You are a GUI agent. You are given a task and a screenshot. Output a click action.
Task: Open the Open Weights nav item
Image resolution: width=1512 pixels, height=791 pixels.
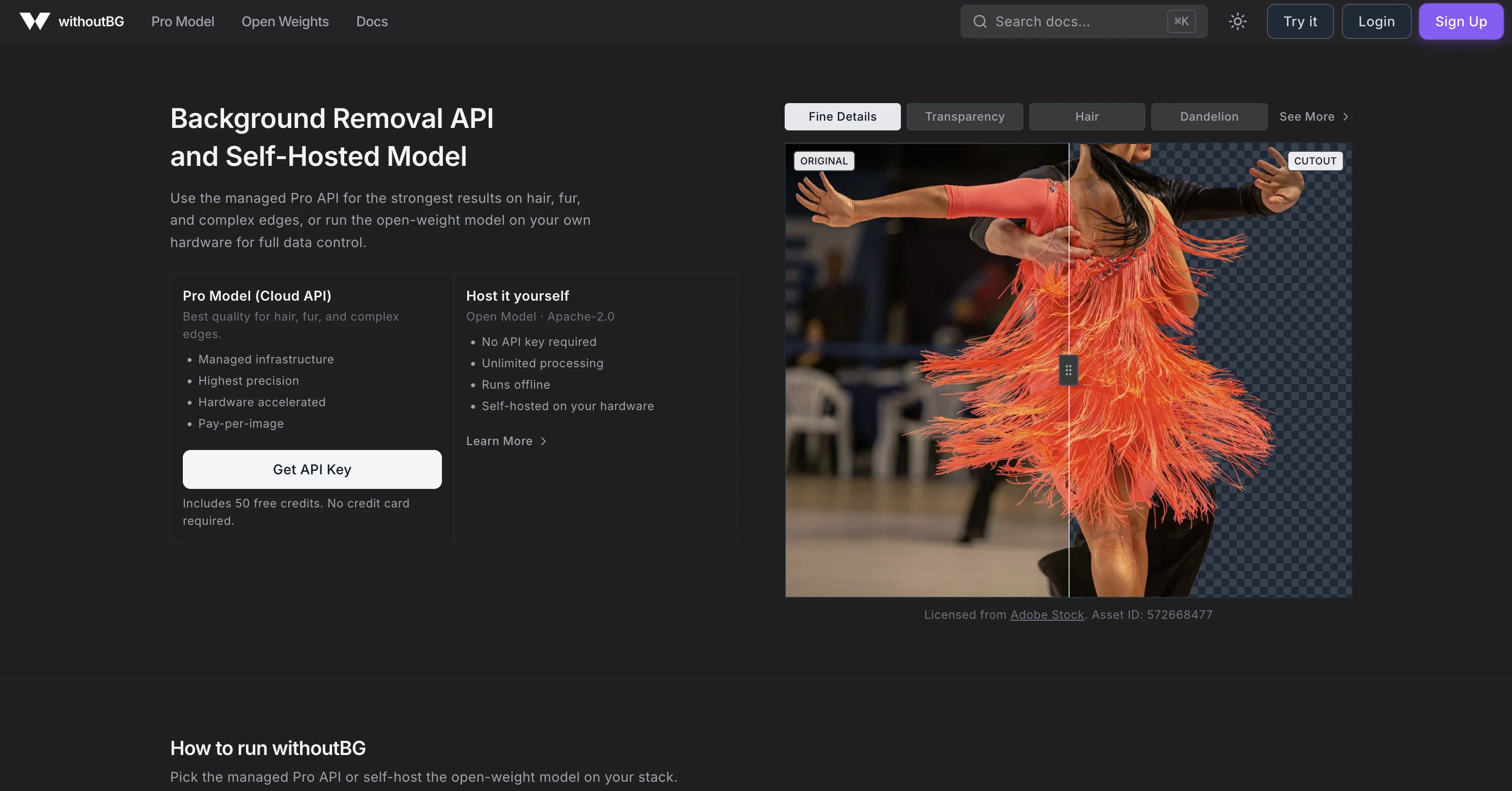[285, 22]
